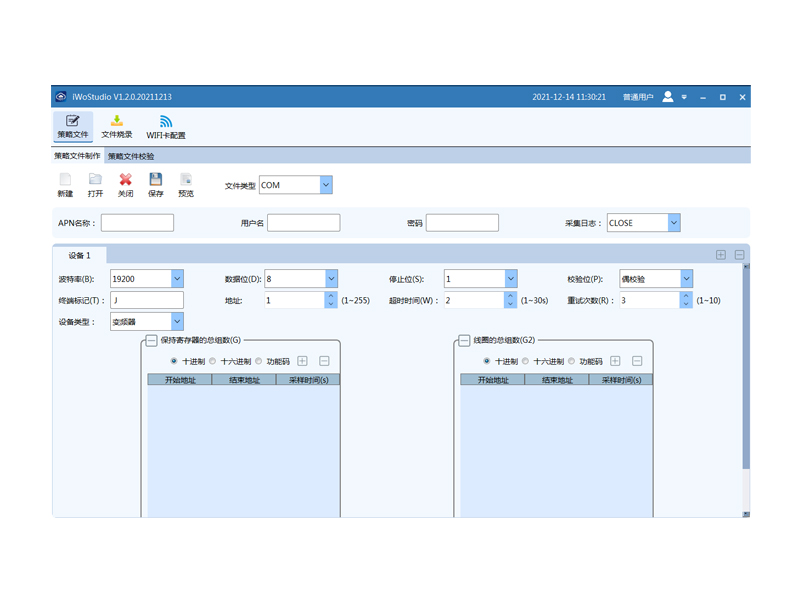Add a row to coil group (G2)
This screenshot has height=600, width=800.
[615, 361]
